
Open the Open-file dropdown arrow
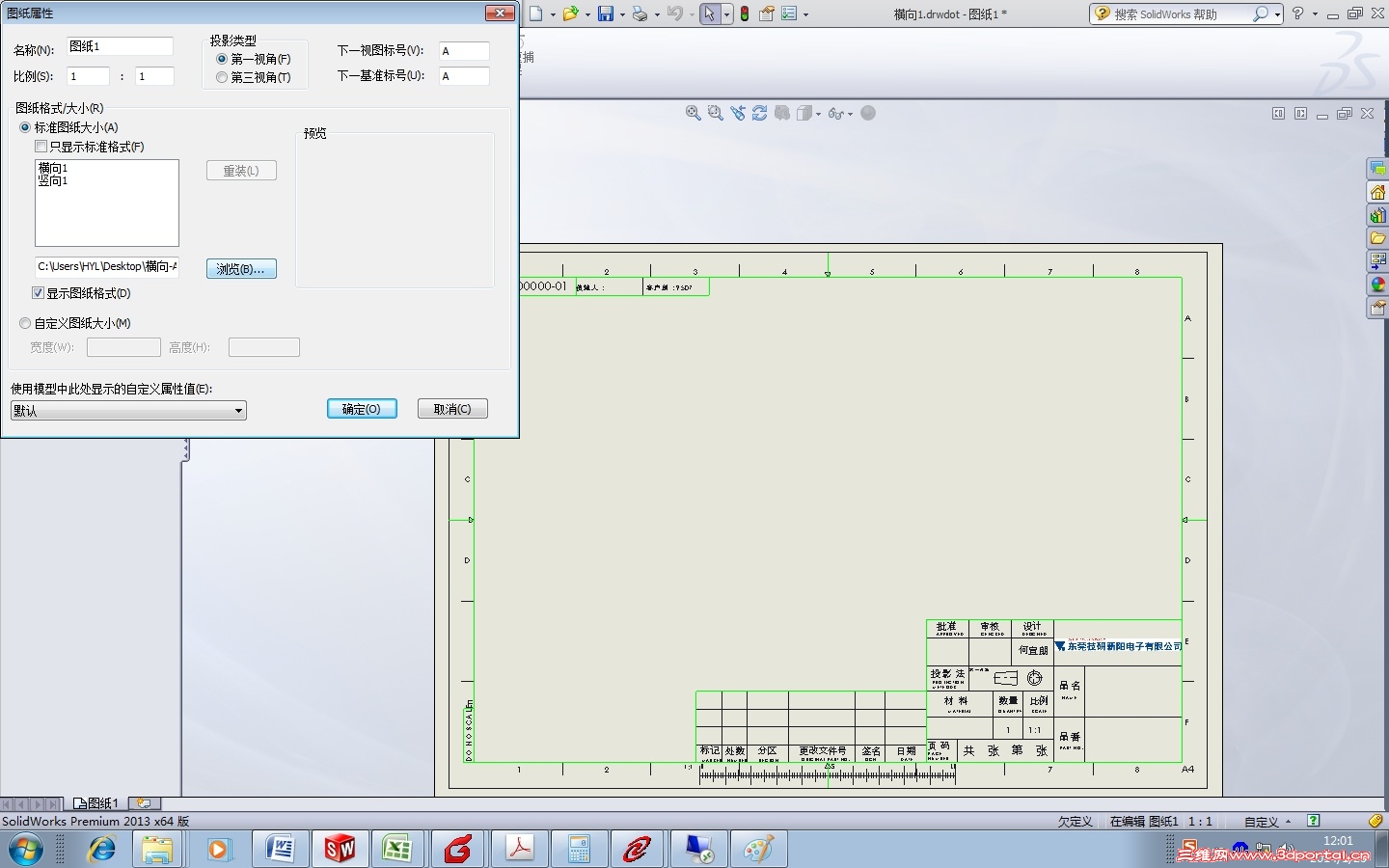click(x=587, y=14)
